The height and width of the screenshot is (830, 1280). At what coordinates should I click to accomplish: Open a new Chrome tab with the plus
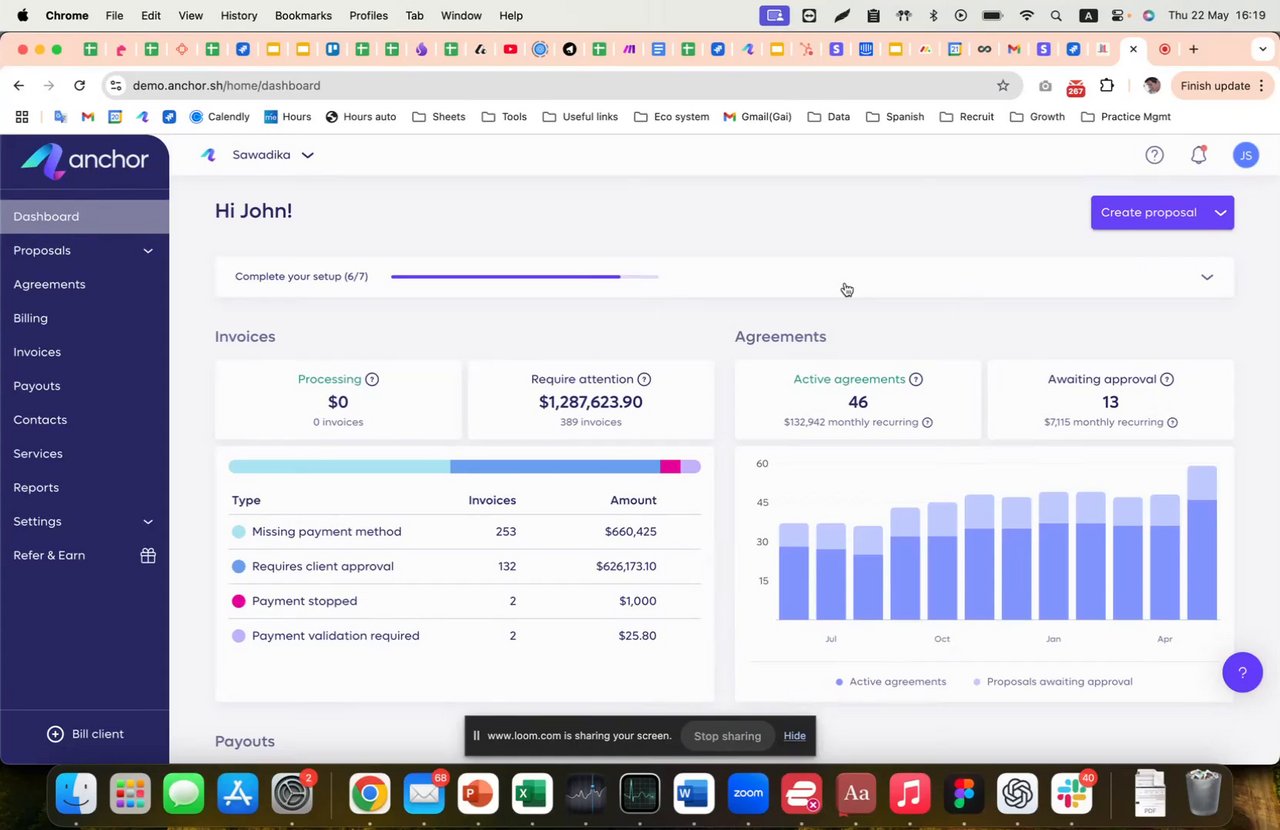(1193, 49)
